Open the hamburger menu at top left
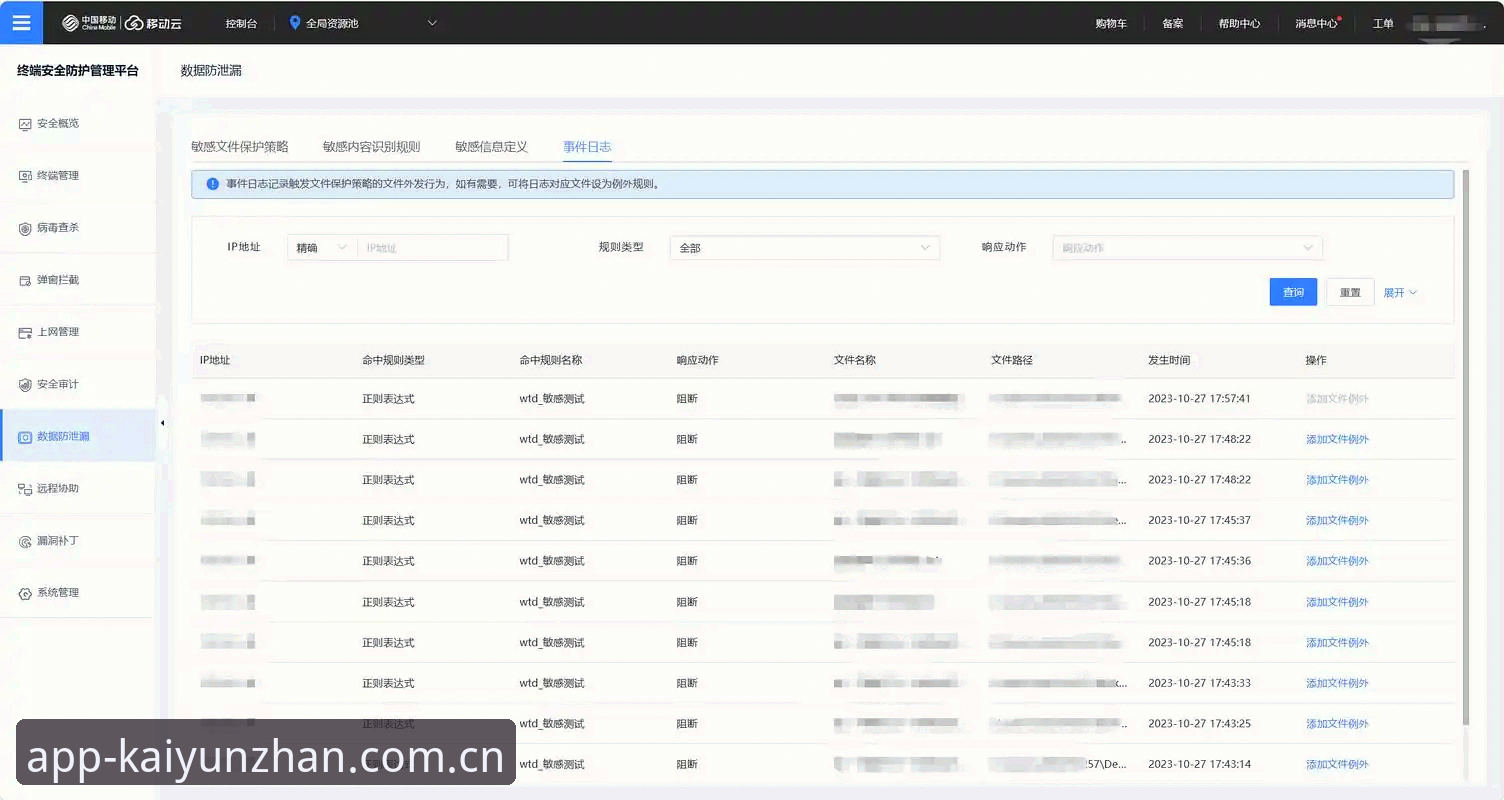Viewport: 1504px width, 800px height. click(21, 22)
